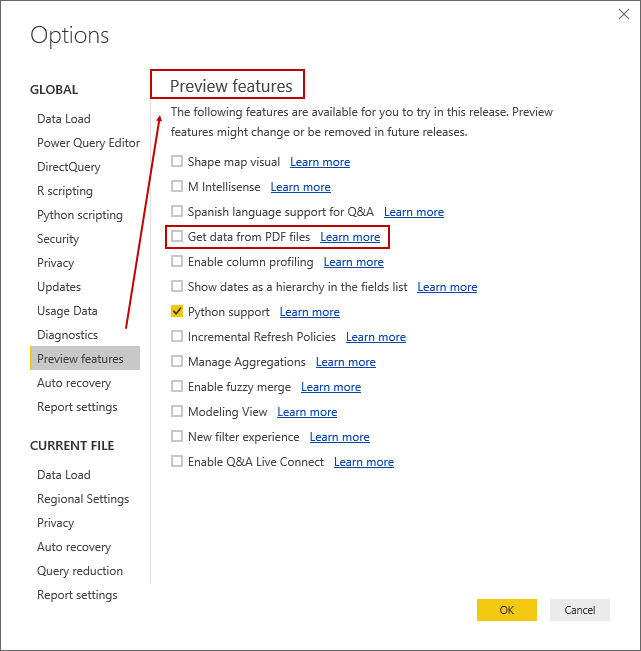
Task: Open Query reduction settings
Action: (80, 571)
